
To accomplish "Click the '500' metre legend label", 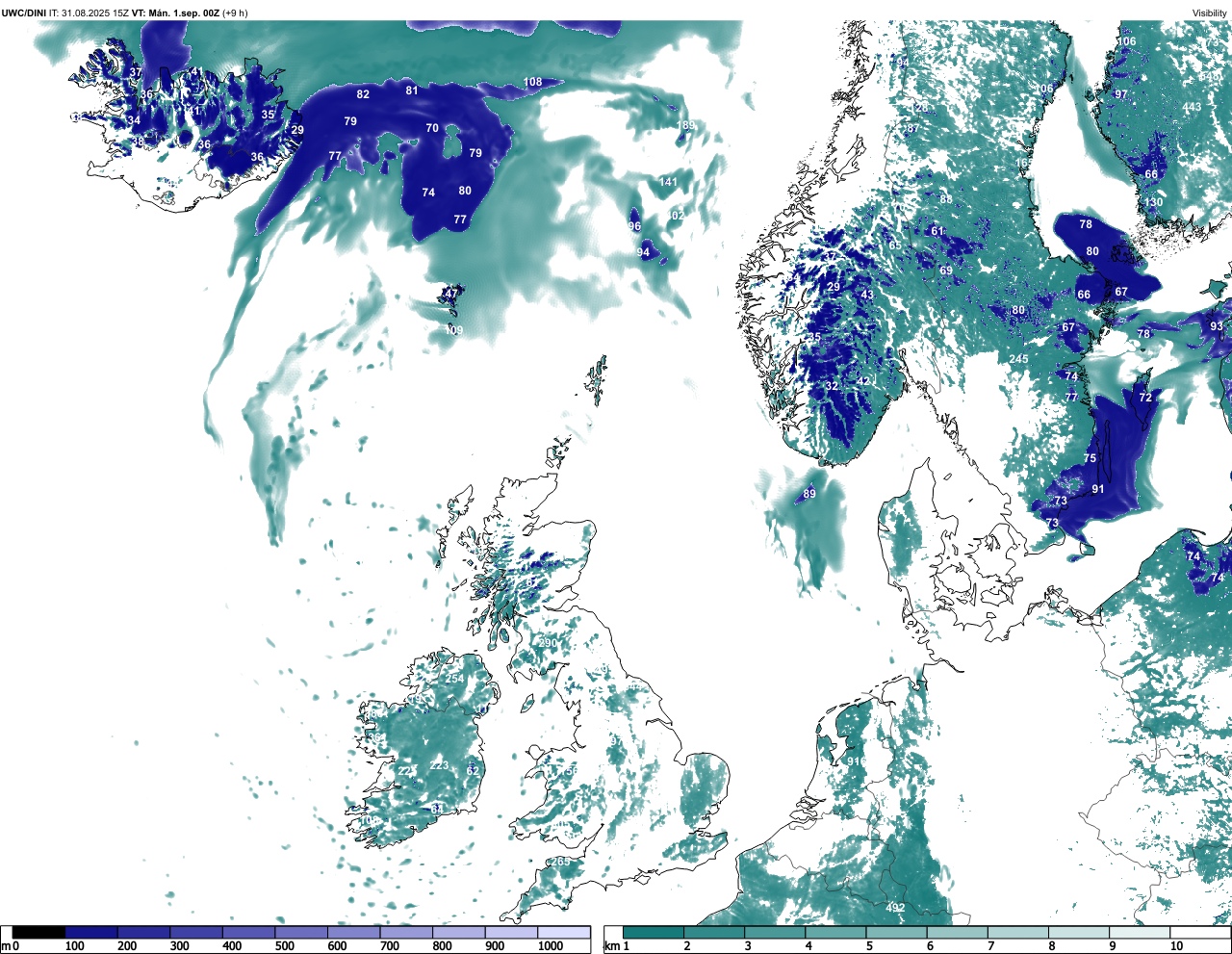I will pyautogui.click(x=285, y=946).
